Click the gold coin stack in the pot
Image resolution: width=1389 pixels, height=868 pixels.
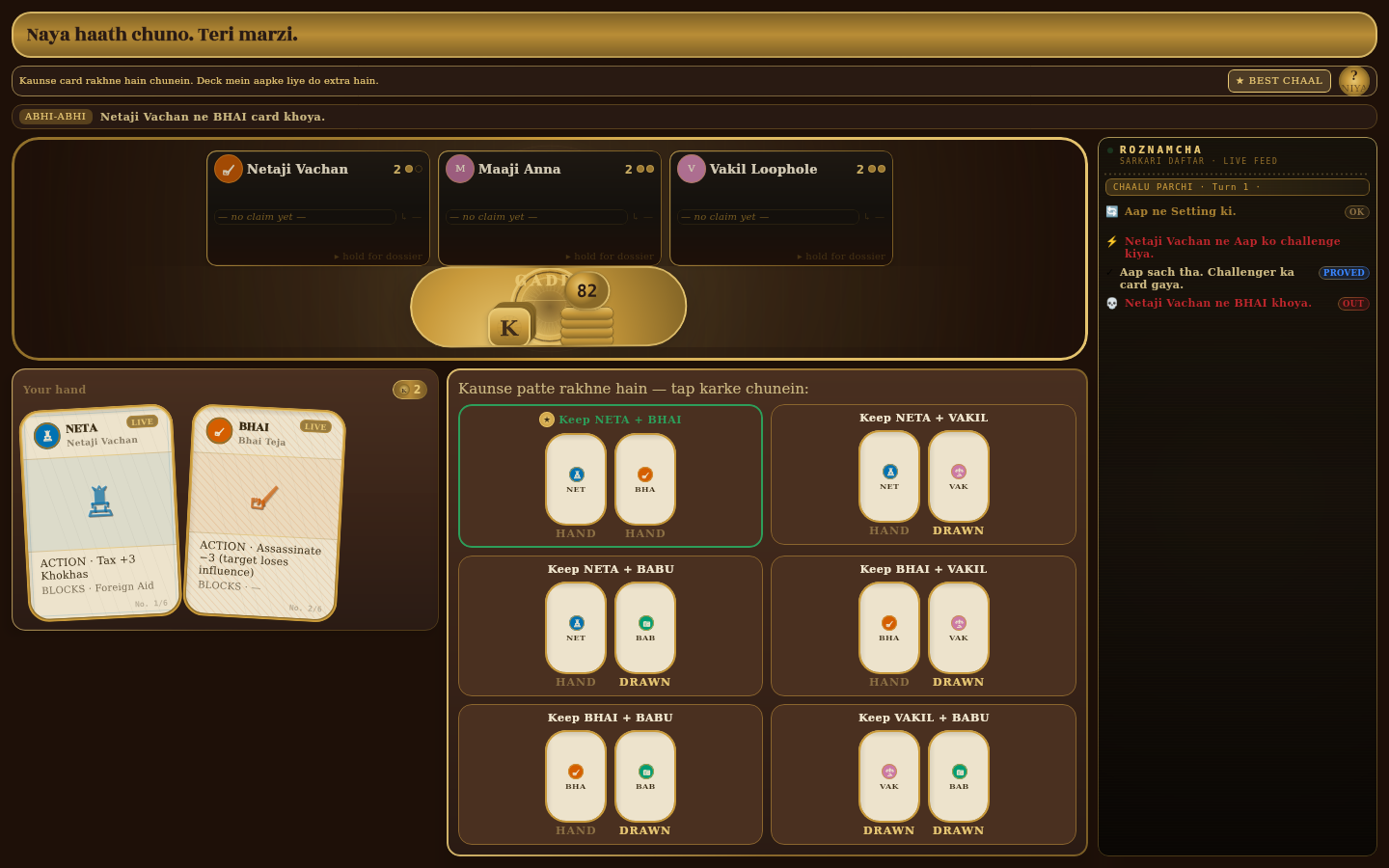(586, 326)
